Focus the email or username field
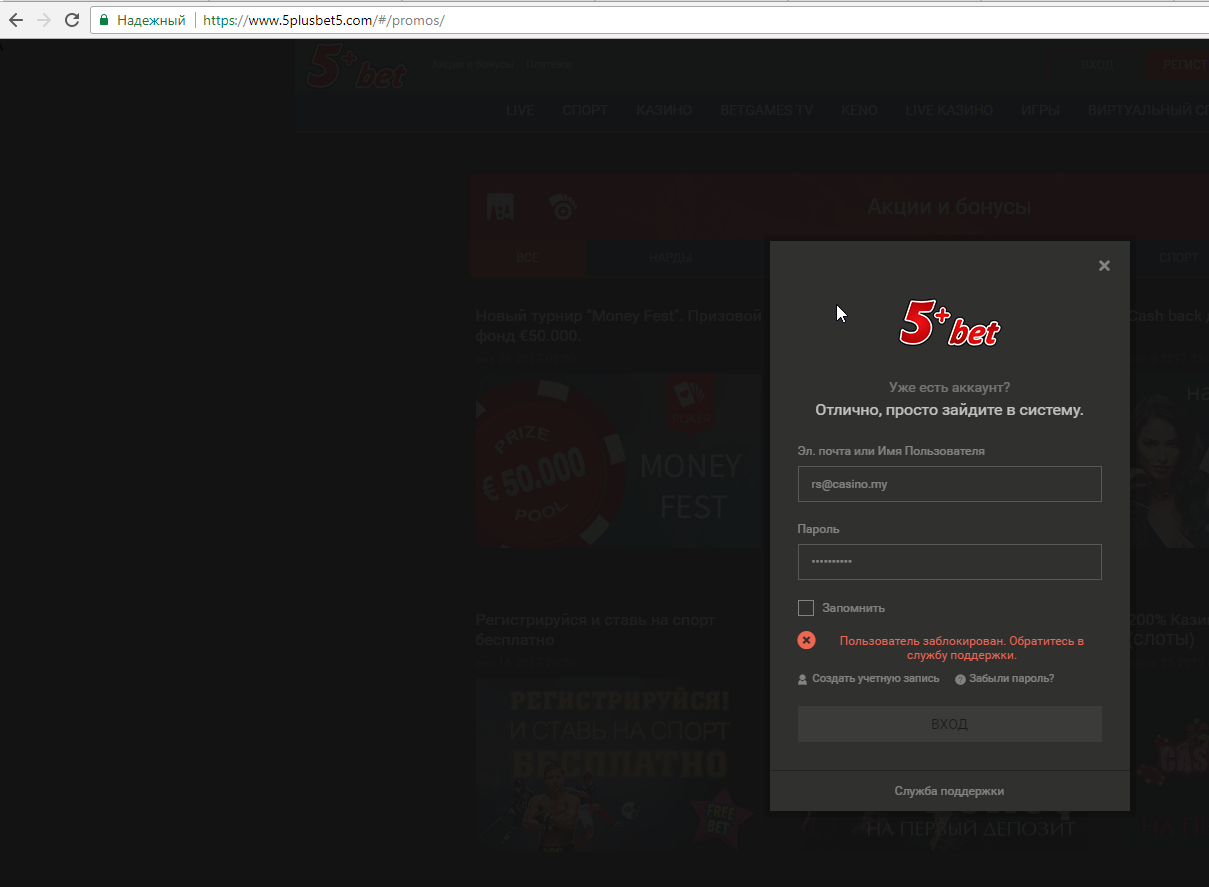This screenshot has height=887, width=1209. coord(949,484)
